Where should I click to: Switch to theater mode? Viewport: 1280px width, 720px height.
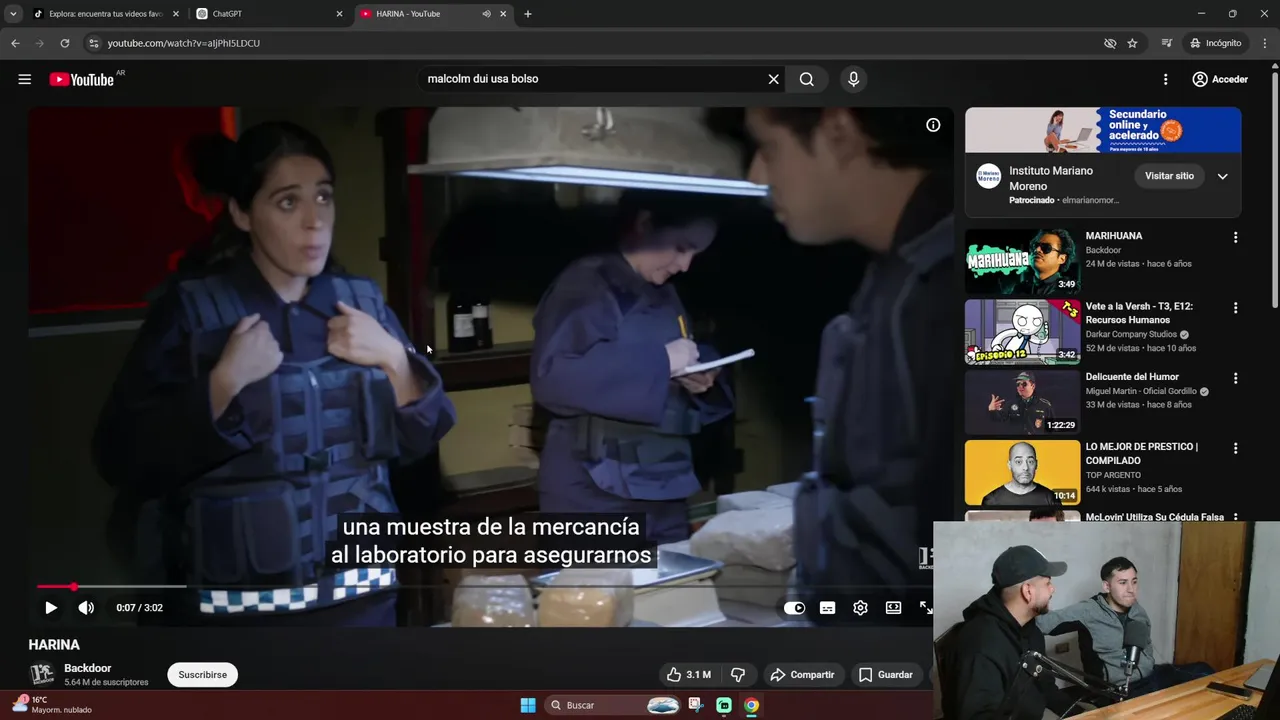click(x=893, y=607)
